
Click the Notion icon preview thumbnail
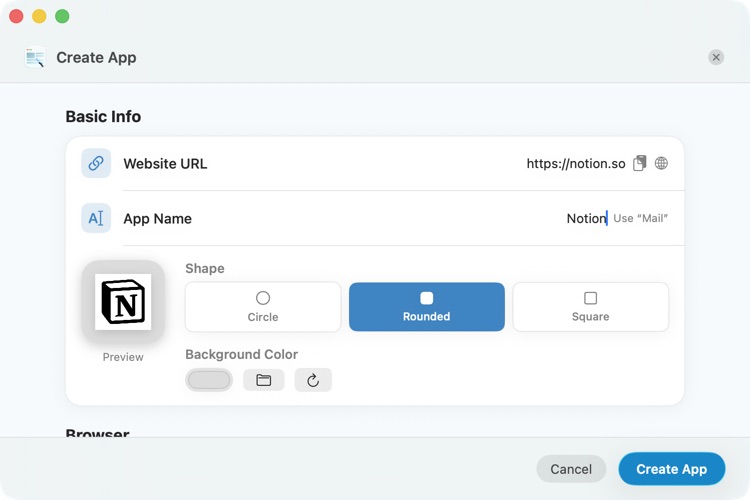(123, 302)
